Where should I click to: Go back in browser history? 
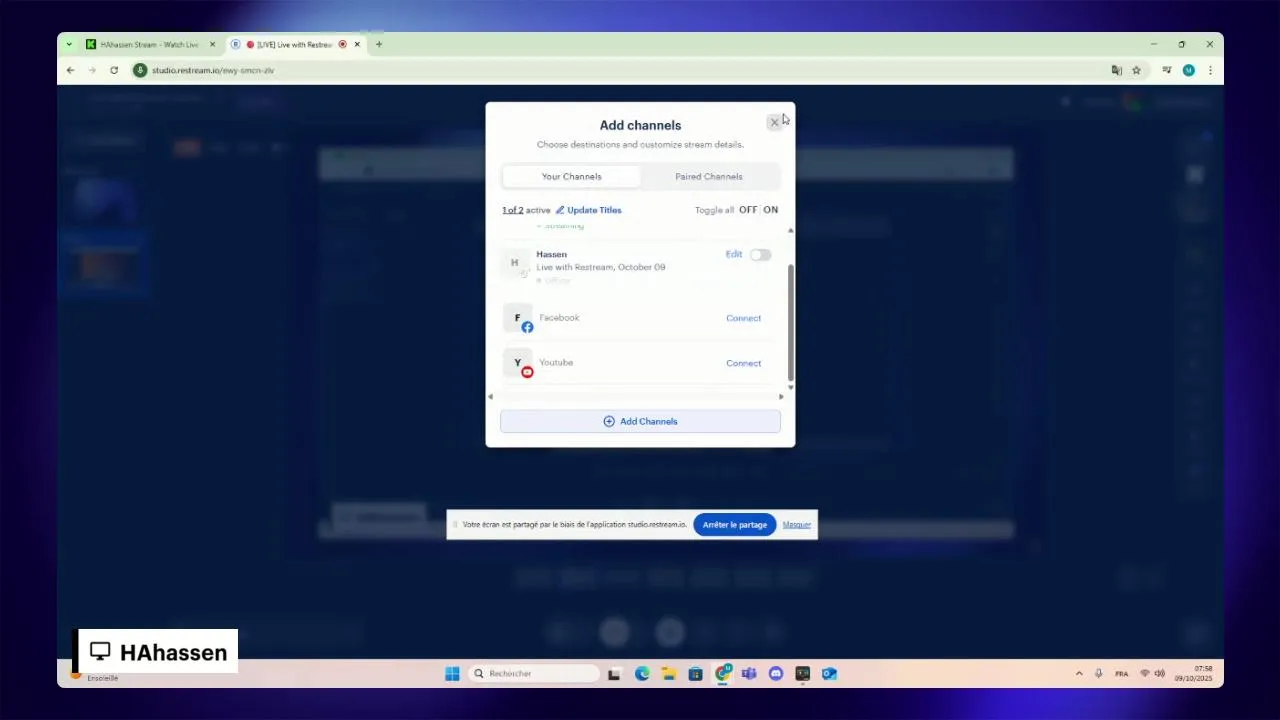tap(70, 70)
